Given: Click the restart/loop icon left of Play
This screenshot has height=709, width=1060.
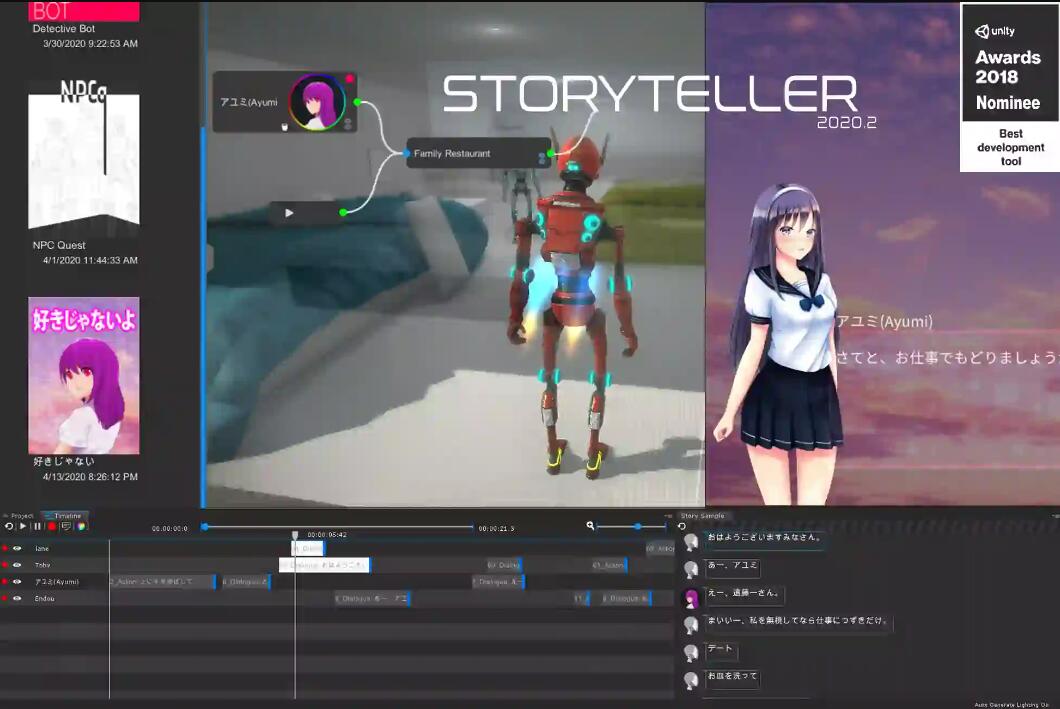Looking at the screenshot, I should (x=8, y=526).
